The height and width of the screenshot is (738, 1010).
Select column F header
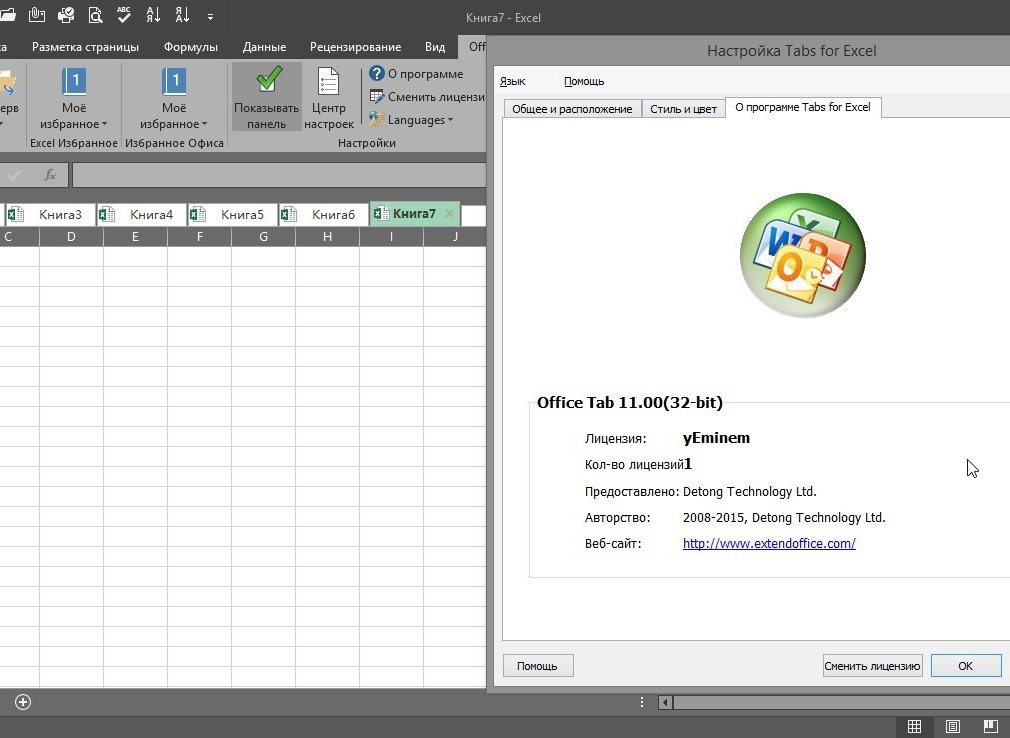click(x=200, y=237)
